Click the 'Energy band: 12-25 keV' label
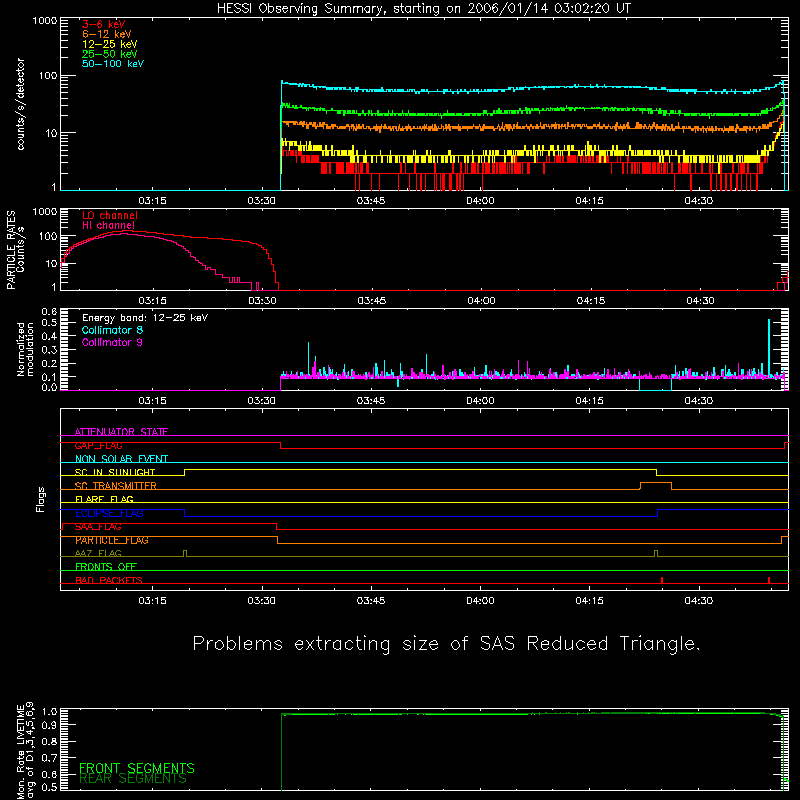The width and height of the screenshot is (800, 800). [x=145, y=318]
